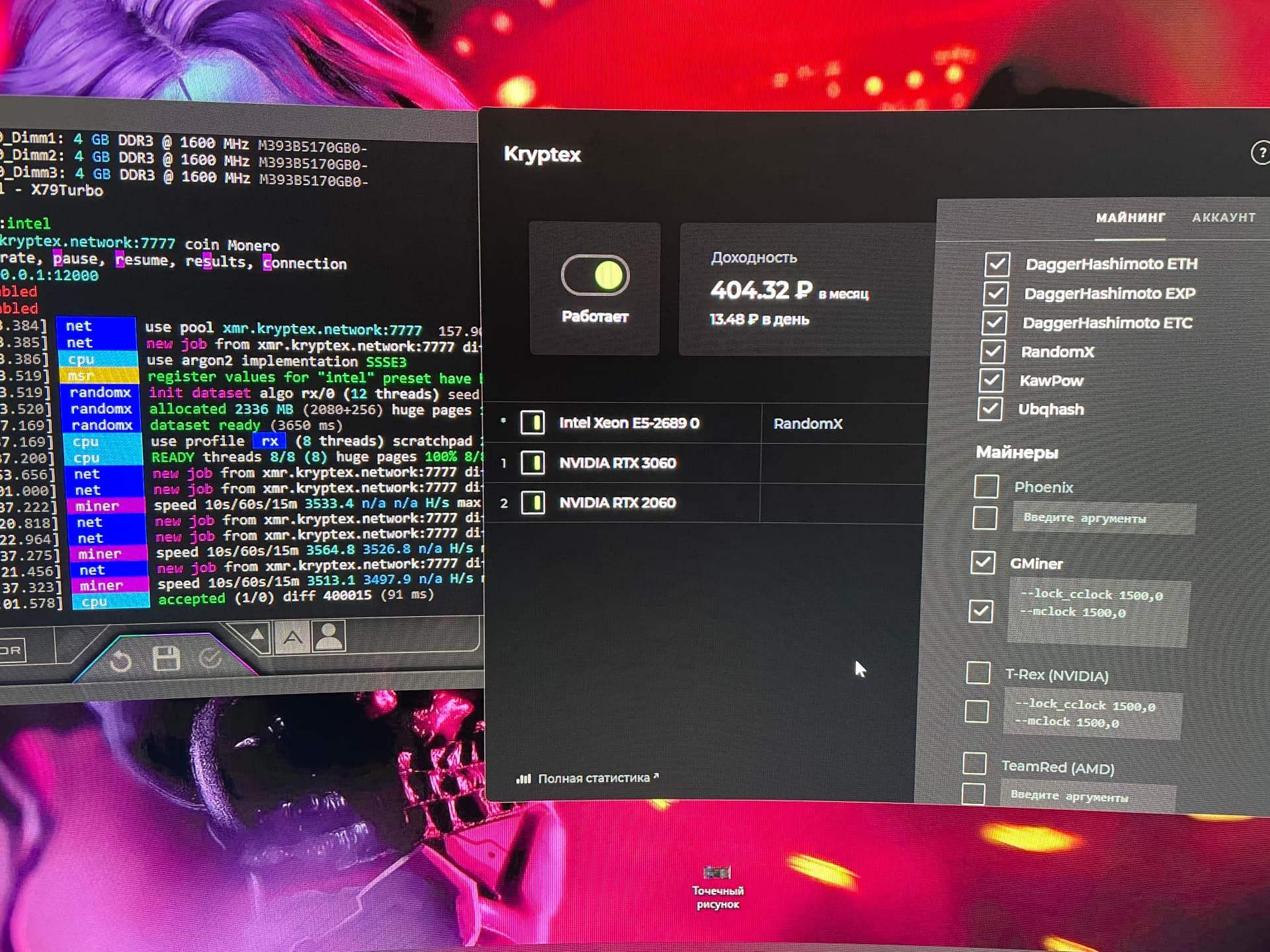Image resolution: width=1270 pixels, height=952 pixels.
Task: Click speed line showing 3513.1 3497.9
Action: (x=320, y=582)
